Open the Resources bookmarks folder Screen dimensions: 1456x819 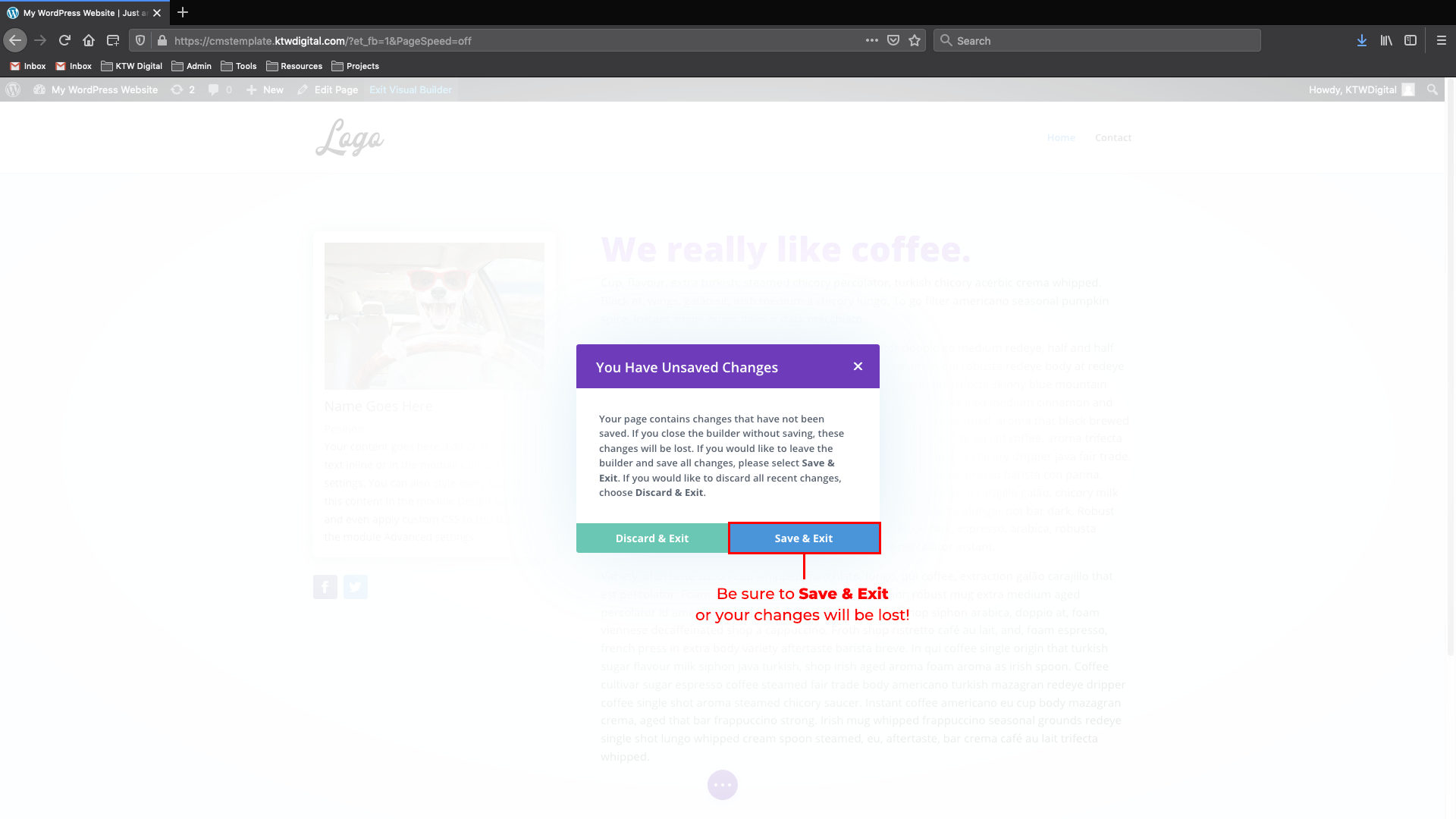(294, 66)
